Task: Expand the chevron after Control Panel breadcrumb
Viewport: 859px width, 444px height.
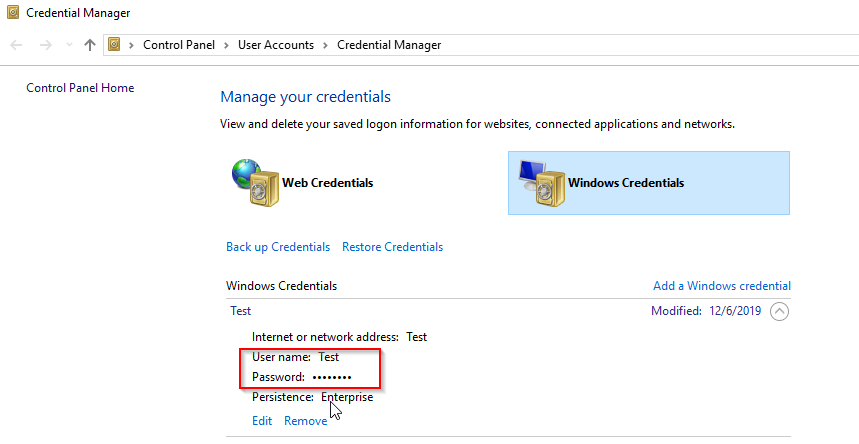Action: [226, 45]
